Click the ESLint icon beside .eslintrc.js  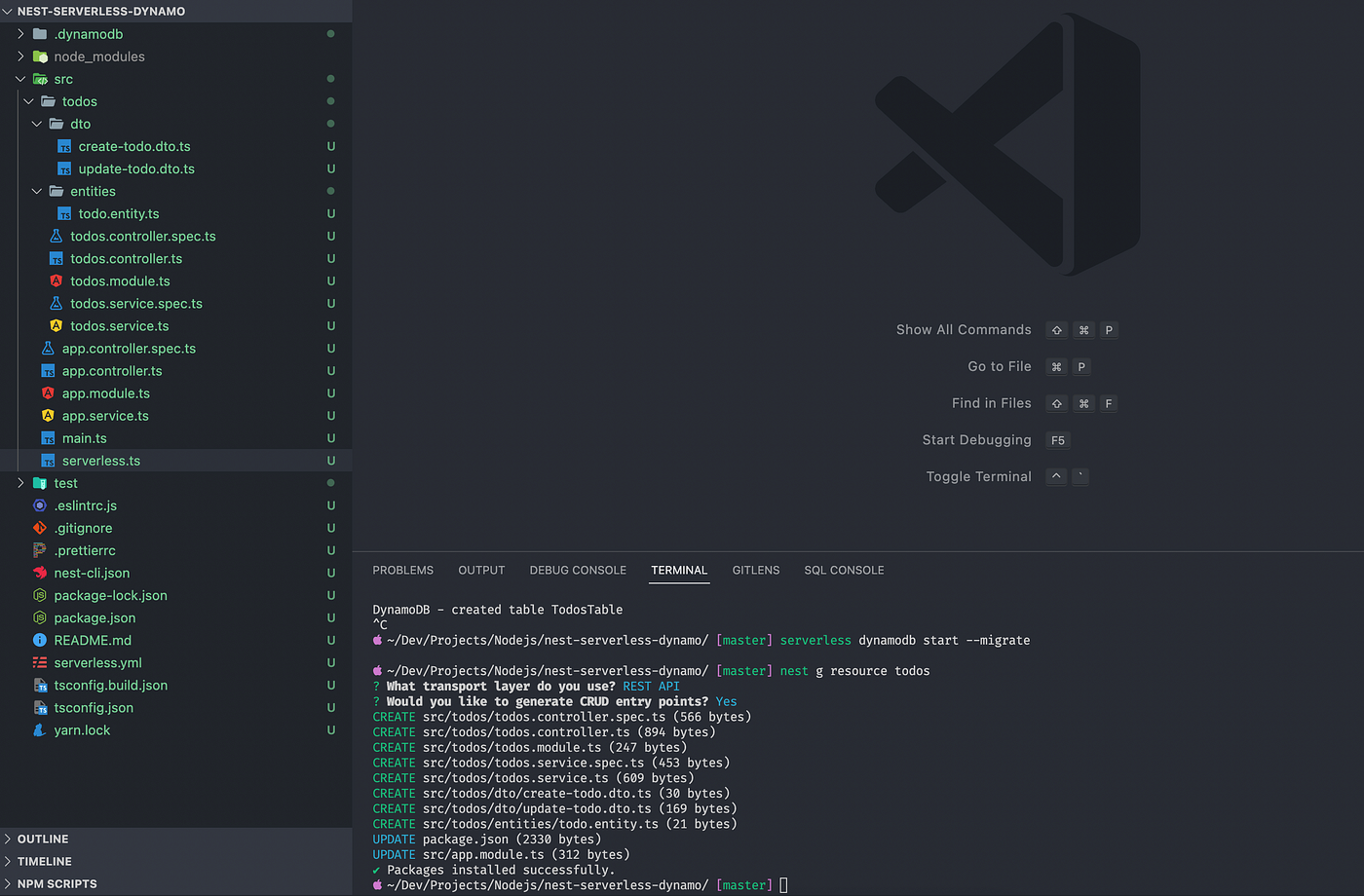40,505
